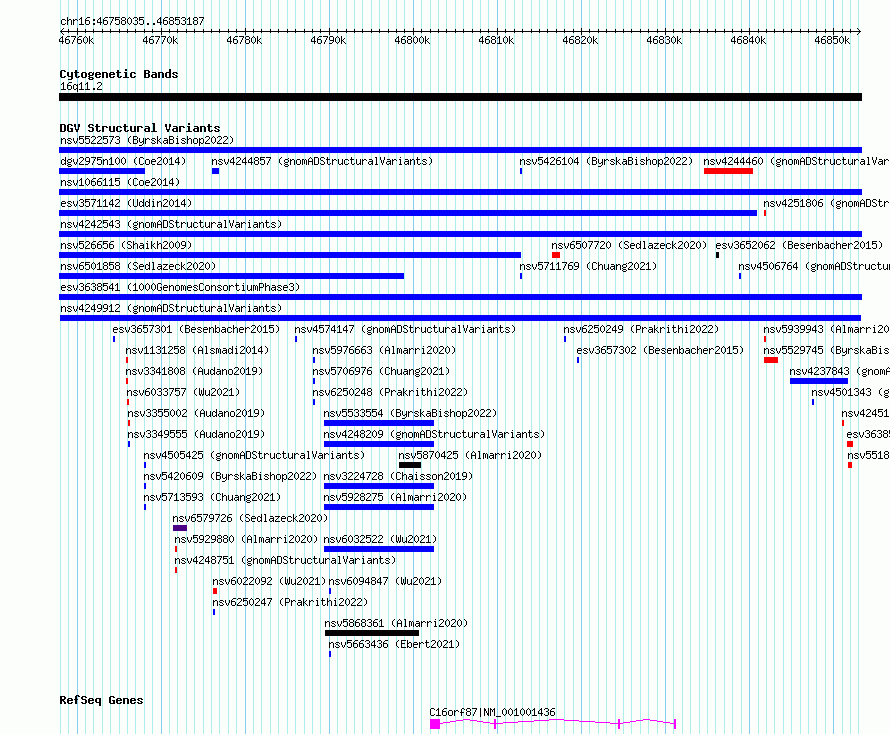Click the nsv6033757 (Wu2021) label
Screen dimensions: 890x734
coord(183,392)
